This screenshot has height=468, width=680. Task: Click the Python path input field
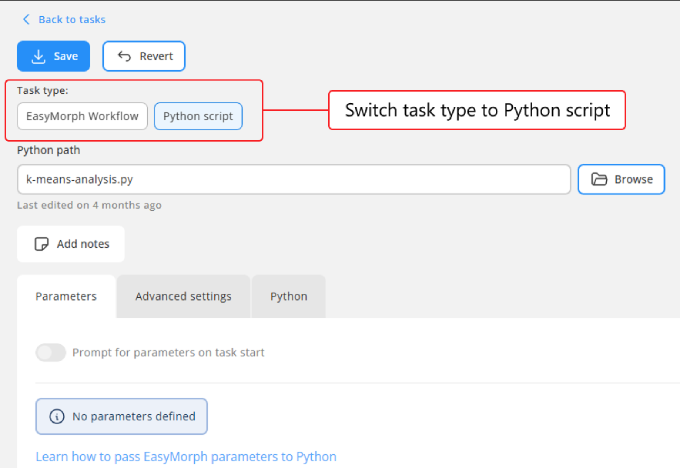pos(294,179)
